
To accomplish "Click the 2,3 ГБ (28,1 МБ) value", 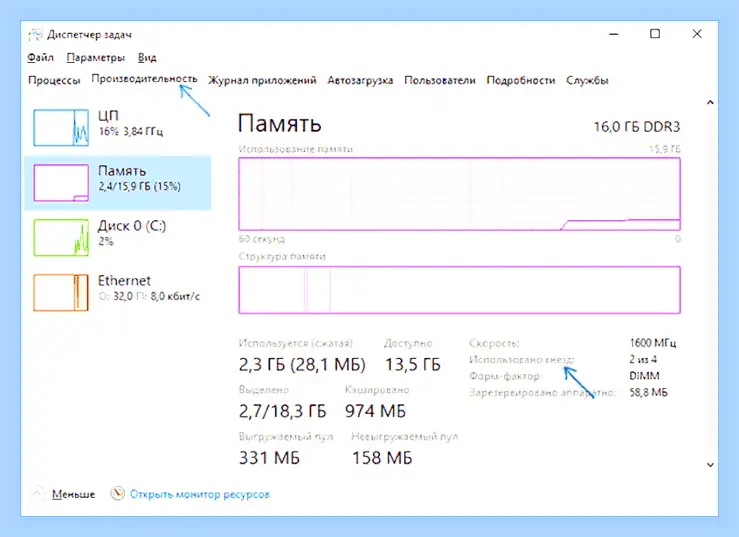I will [x=302, y=364].
